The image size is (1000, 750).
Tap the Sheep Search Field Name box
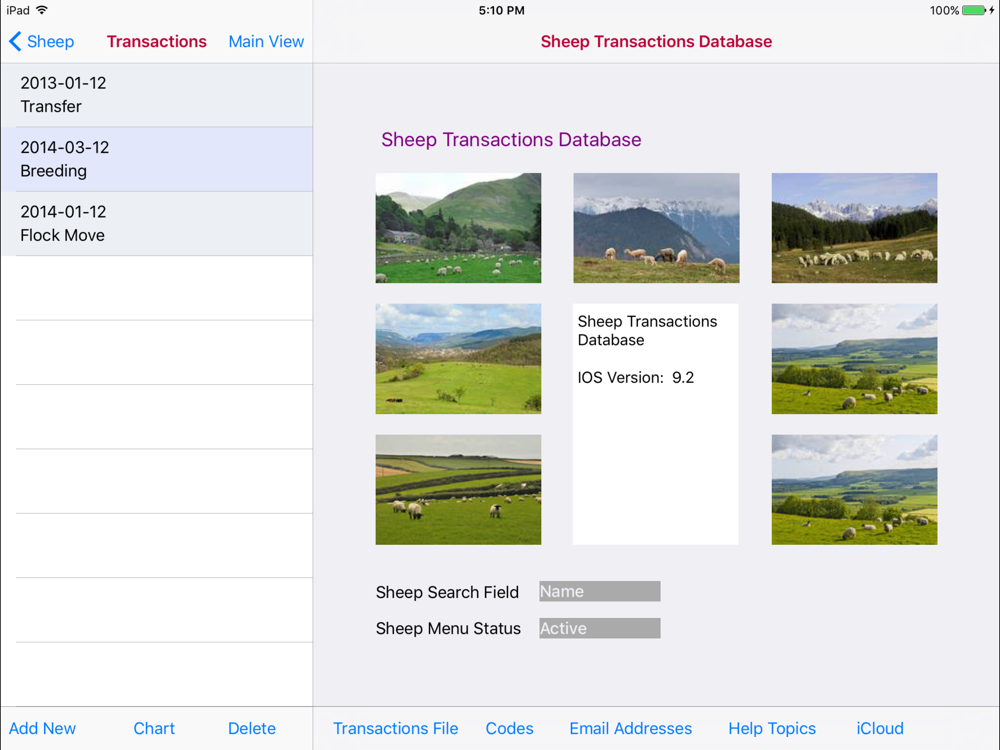click(x=599, y=591)
